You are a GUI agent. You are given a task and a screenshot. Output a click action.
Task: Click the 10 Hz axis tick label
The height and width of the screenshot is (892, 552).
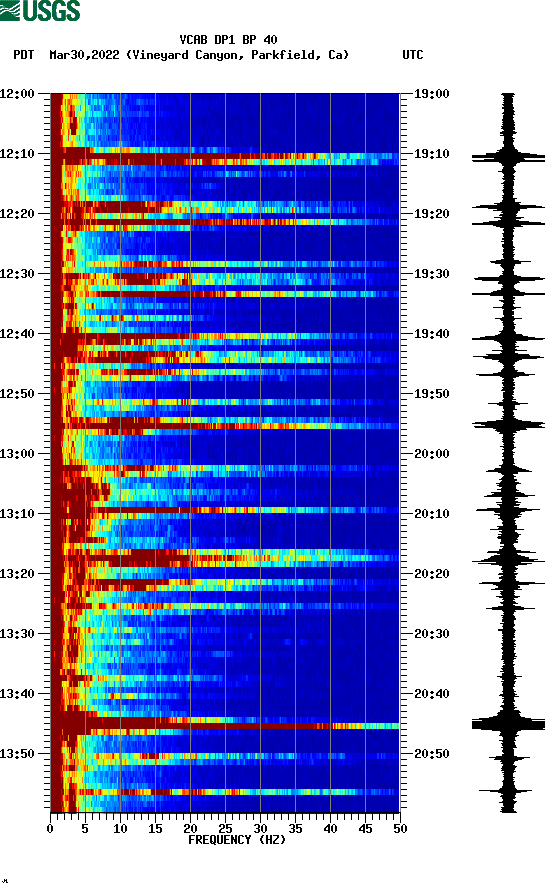[x=120, y=829]
